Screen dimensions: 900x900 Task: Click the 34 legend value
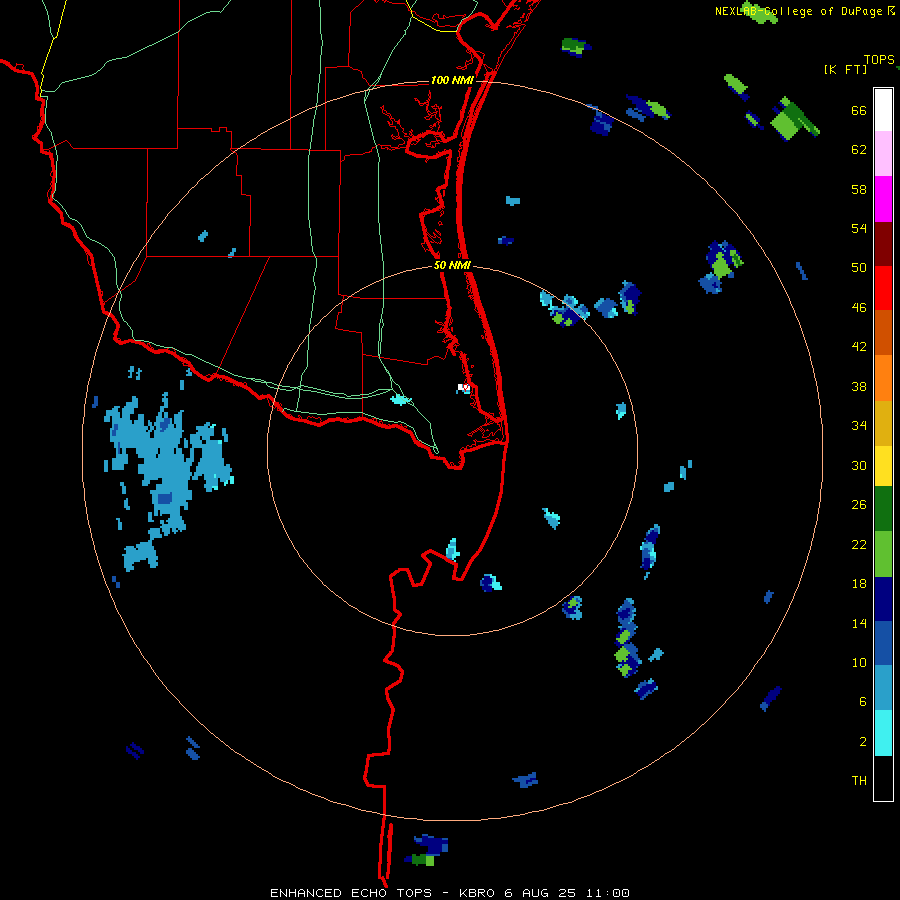(859, 426)
